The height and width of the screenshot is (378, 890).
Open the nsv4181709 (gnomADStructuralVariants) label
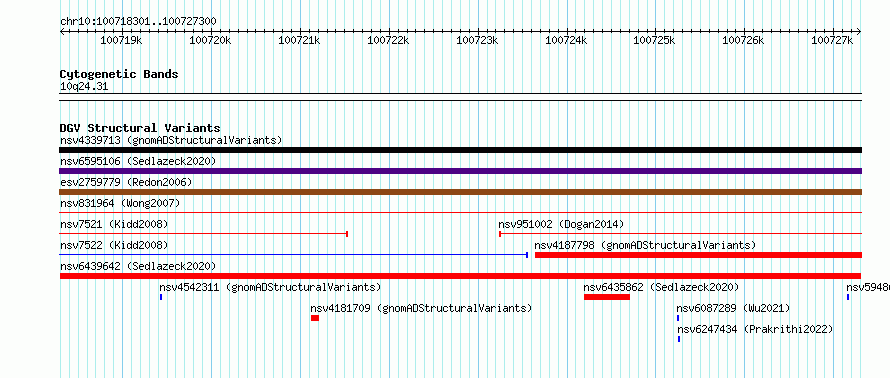[421, 308]
